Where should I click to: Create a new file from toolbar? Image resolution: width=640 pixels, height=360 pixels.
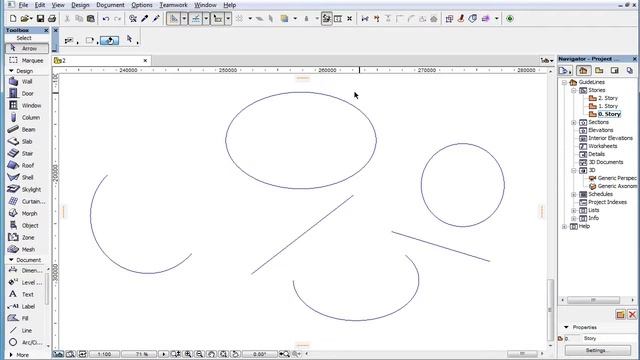13,19
